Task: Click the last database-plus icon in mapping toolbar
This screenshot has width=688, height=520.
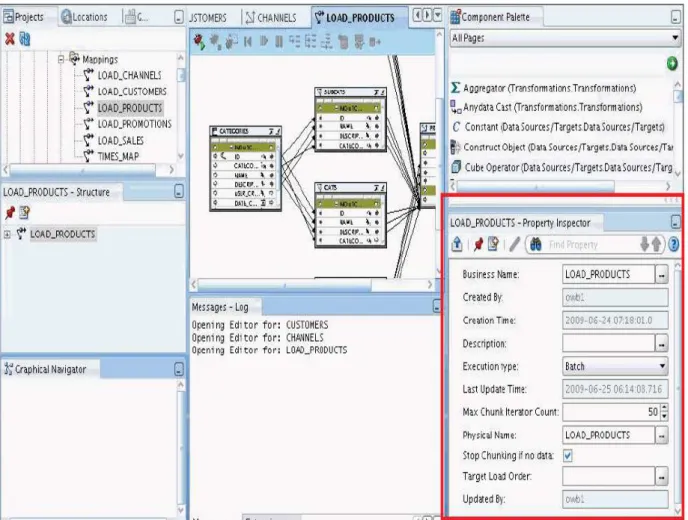Action: (375, 42)
